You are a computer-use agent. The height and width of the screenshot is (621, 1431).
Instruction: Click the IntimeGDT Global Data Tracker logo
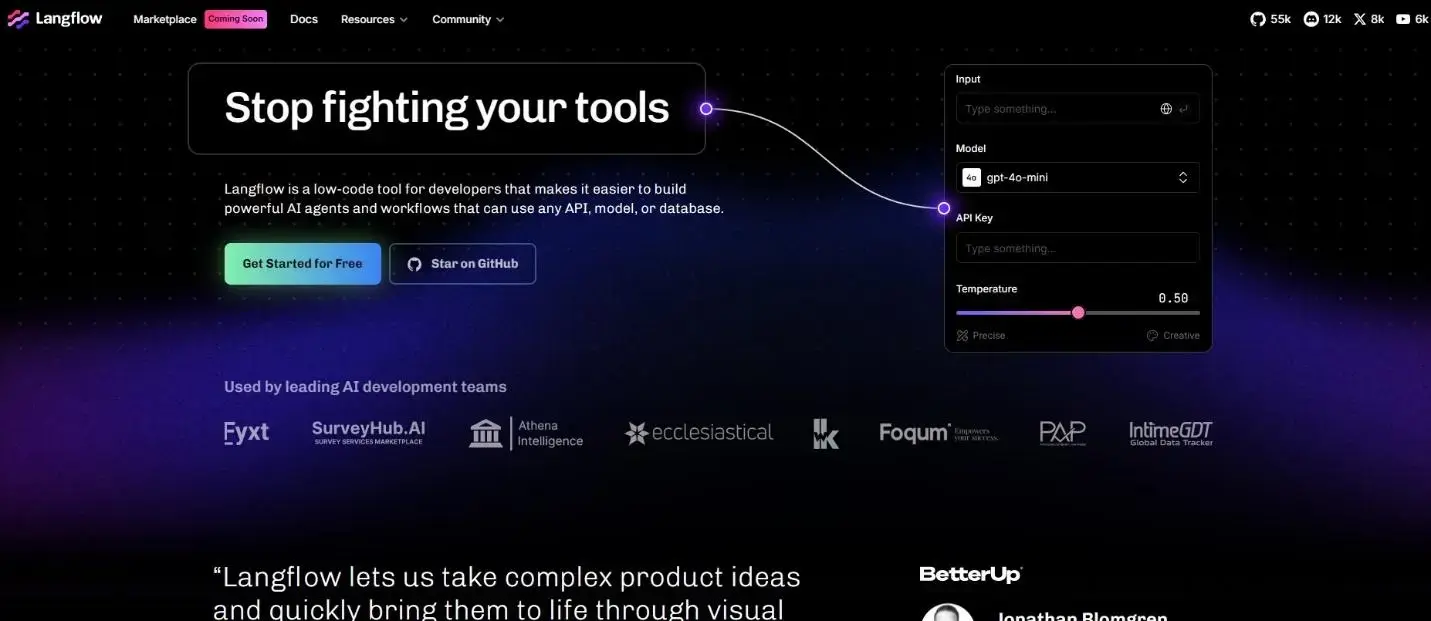(1170, 433)
